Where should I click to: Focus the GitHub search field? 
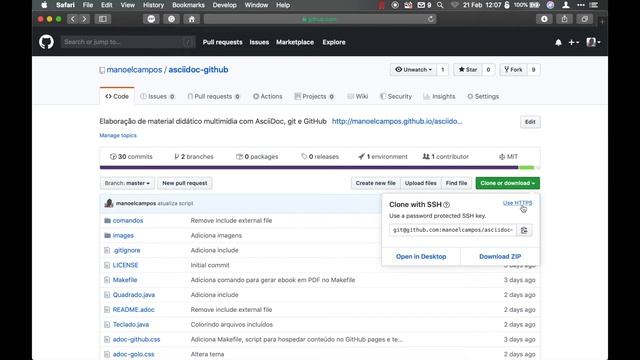(x=128, y=42)
